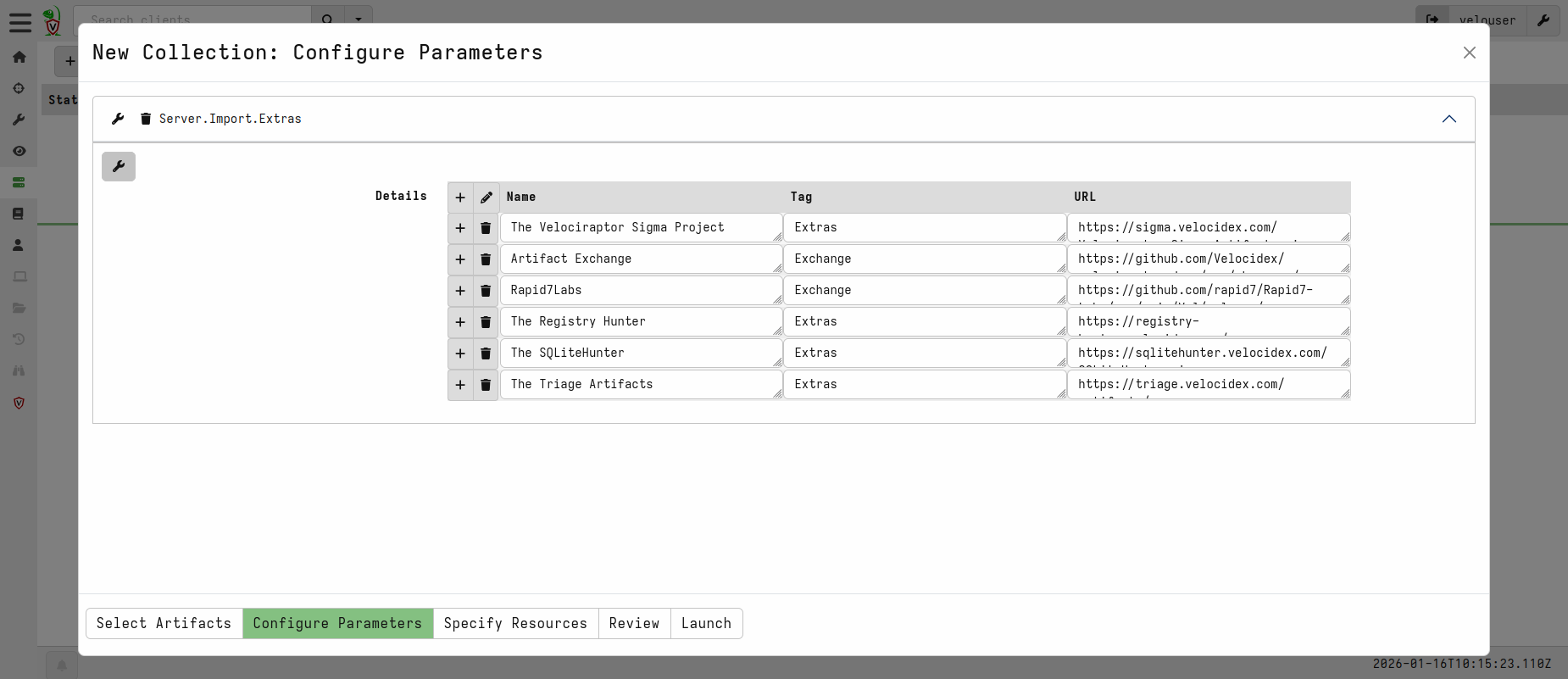Open the Velociraptor shield icon in sidebar
This screenshot has width=1568, height=679.
19,403
